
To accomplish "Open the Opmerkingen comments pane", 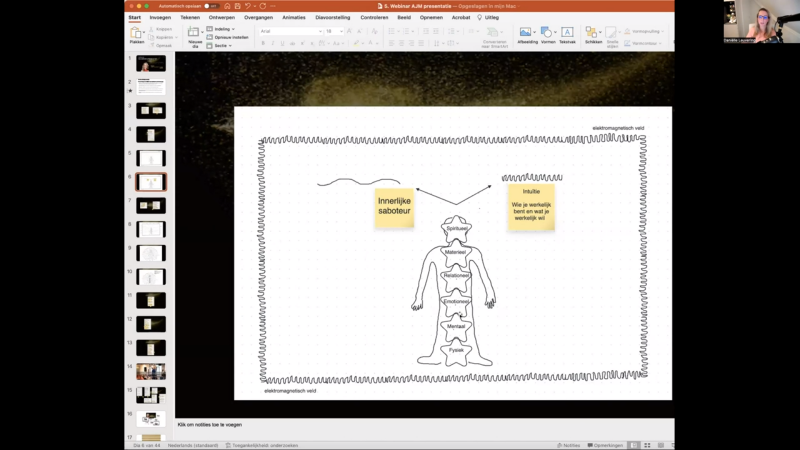I will tap(605, 445).
